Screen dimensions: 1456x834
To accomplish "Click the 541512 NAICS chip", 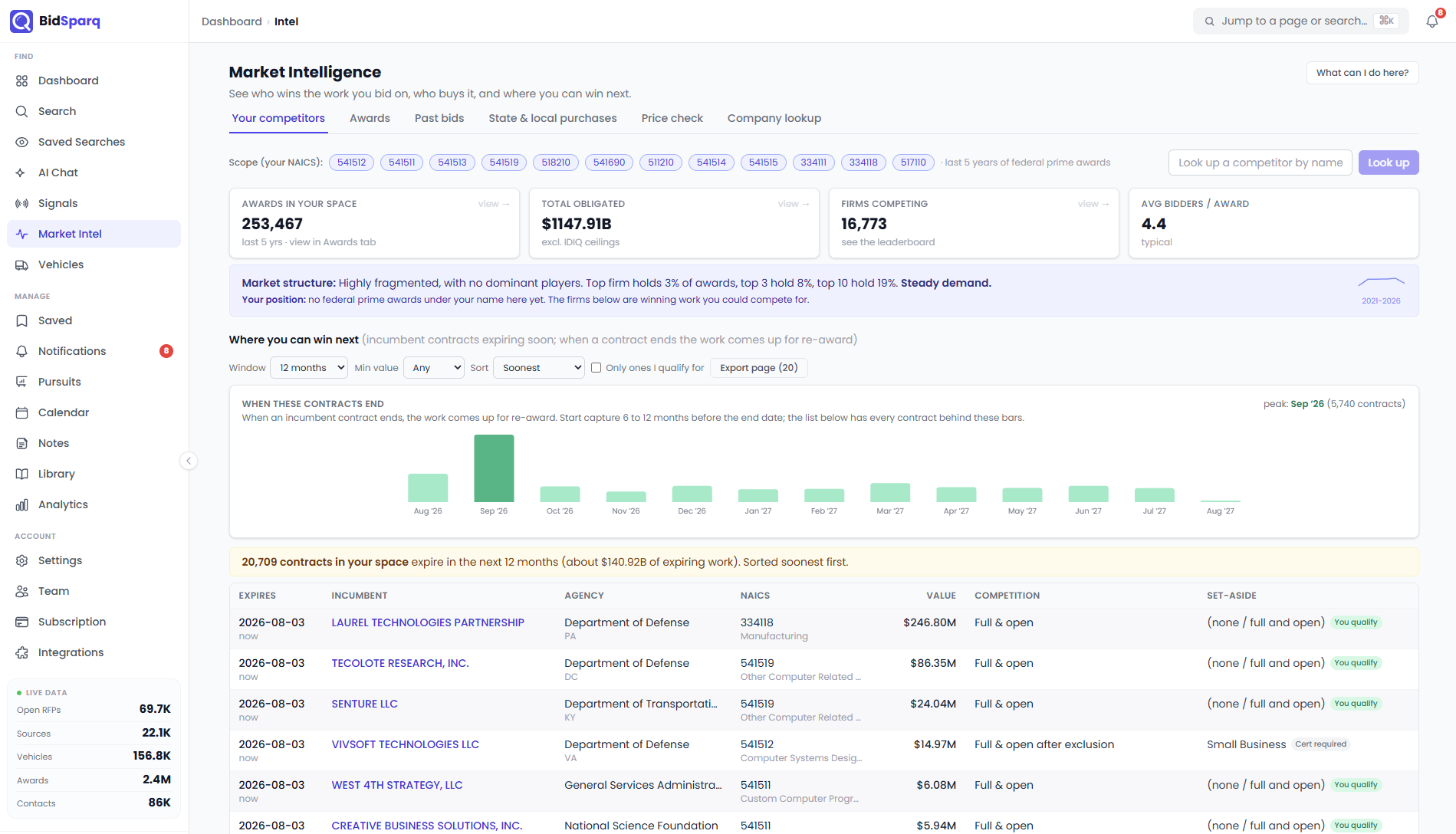I will (351, 163).
